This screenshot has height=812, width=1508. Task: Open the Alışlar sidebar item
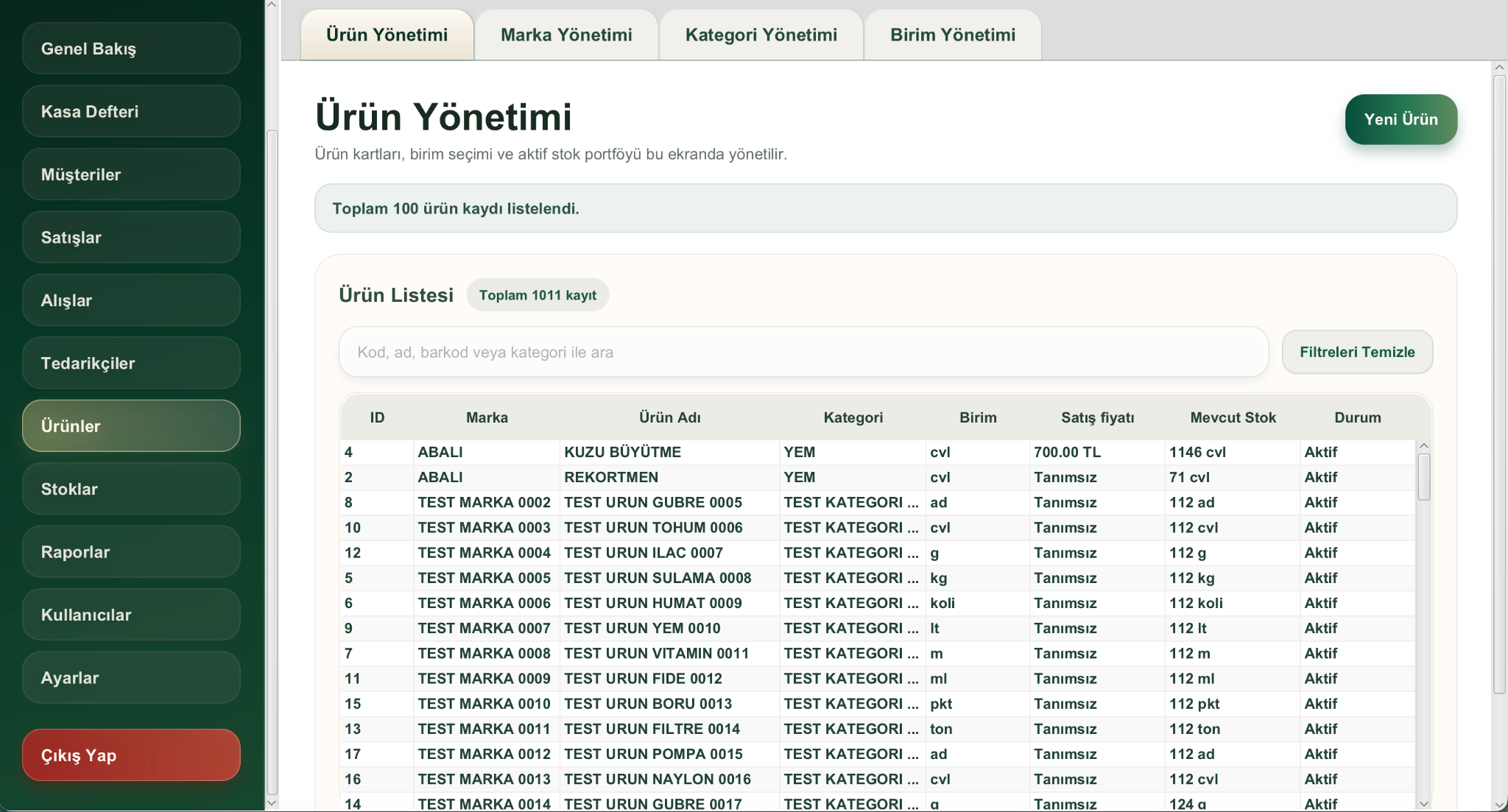pos(131,300)
